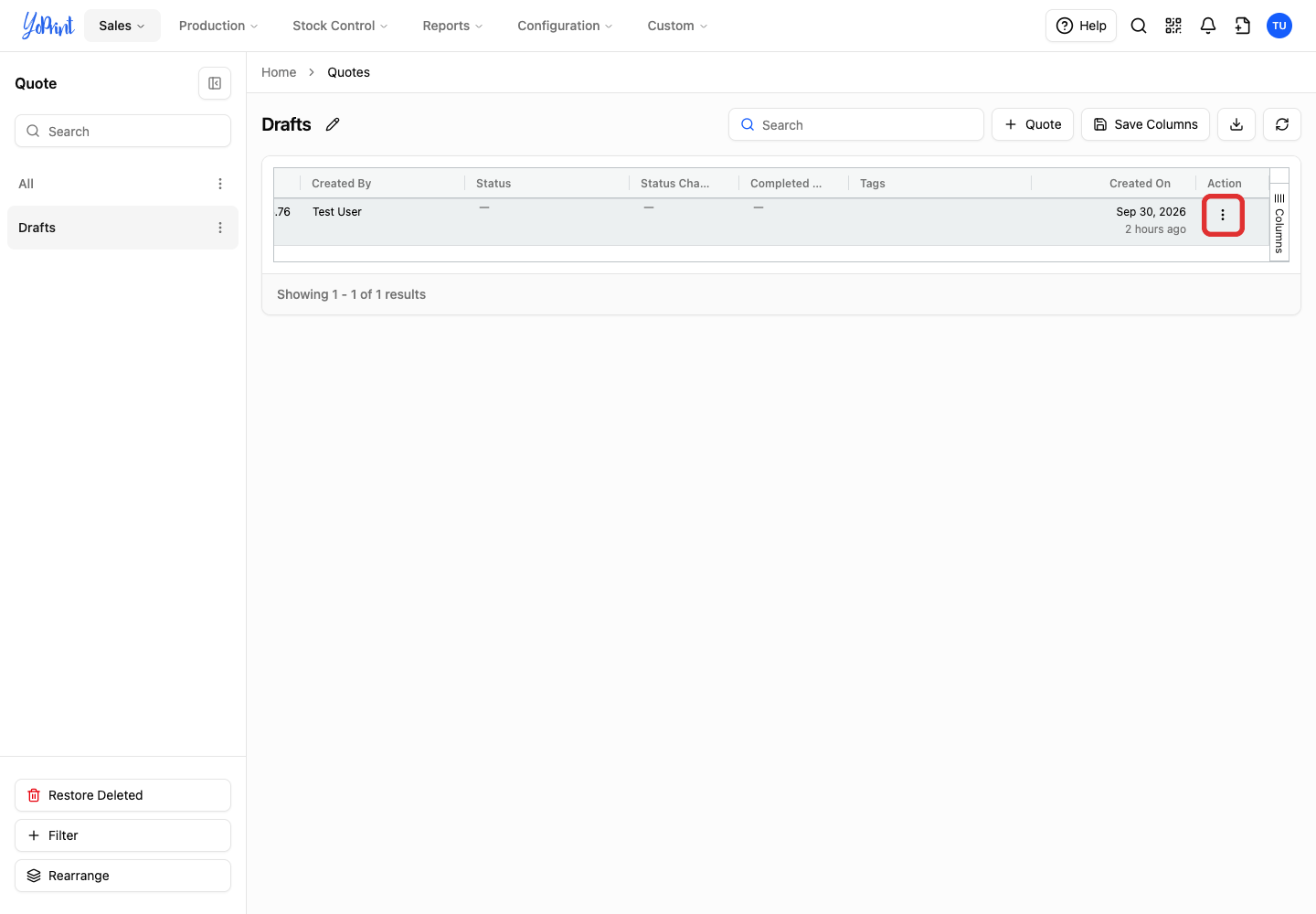The width and height of the screenshot is (1316, 914).
Task: Click Restore Deleted
Action: point(122,795)
